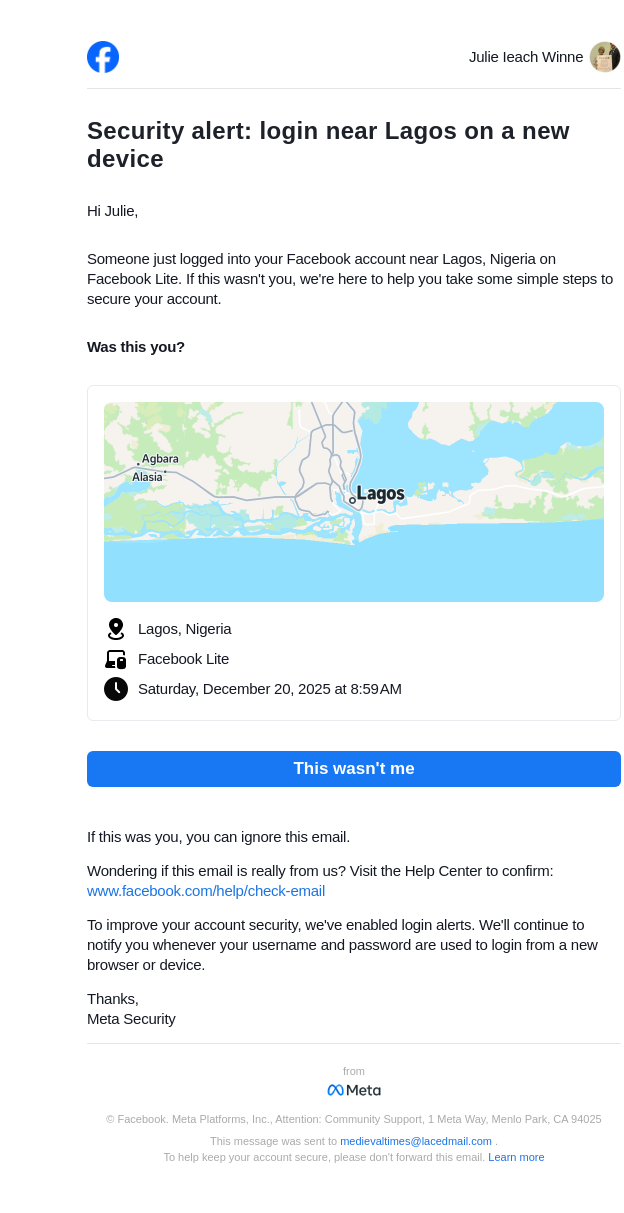The height and width of the screenshot is (1213, 624).
Task: Click the "Lagos, Nigeria" location text
Action: (185, 629)
